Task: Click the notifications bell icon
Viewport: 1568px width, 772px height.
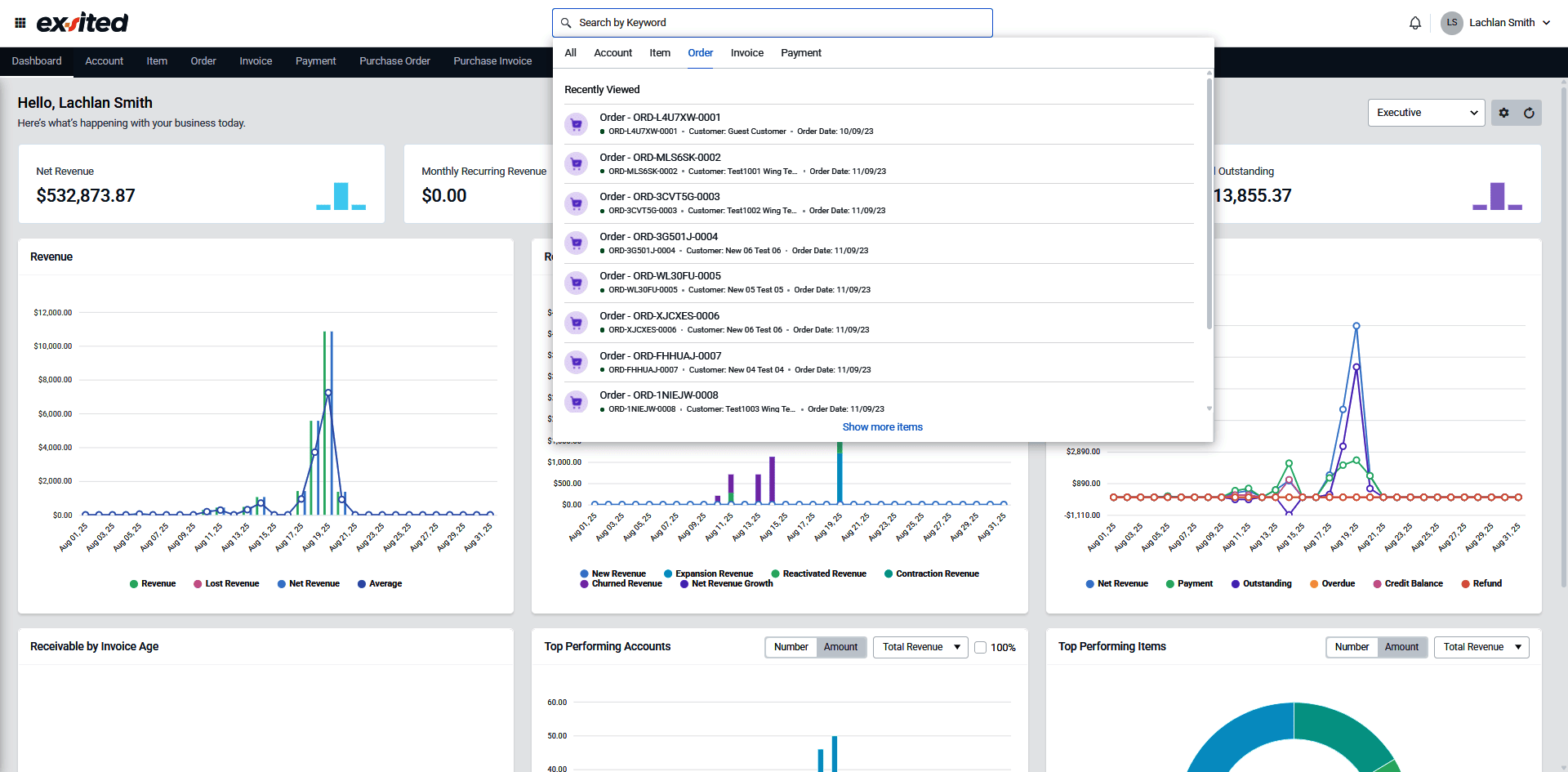Action: coord(1415,23)
